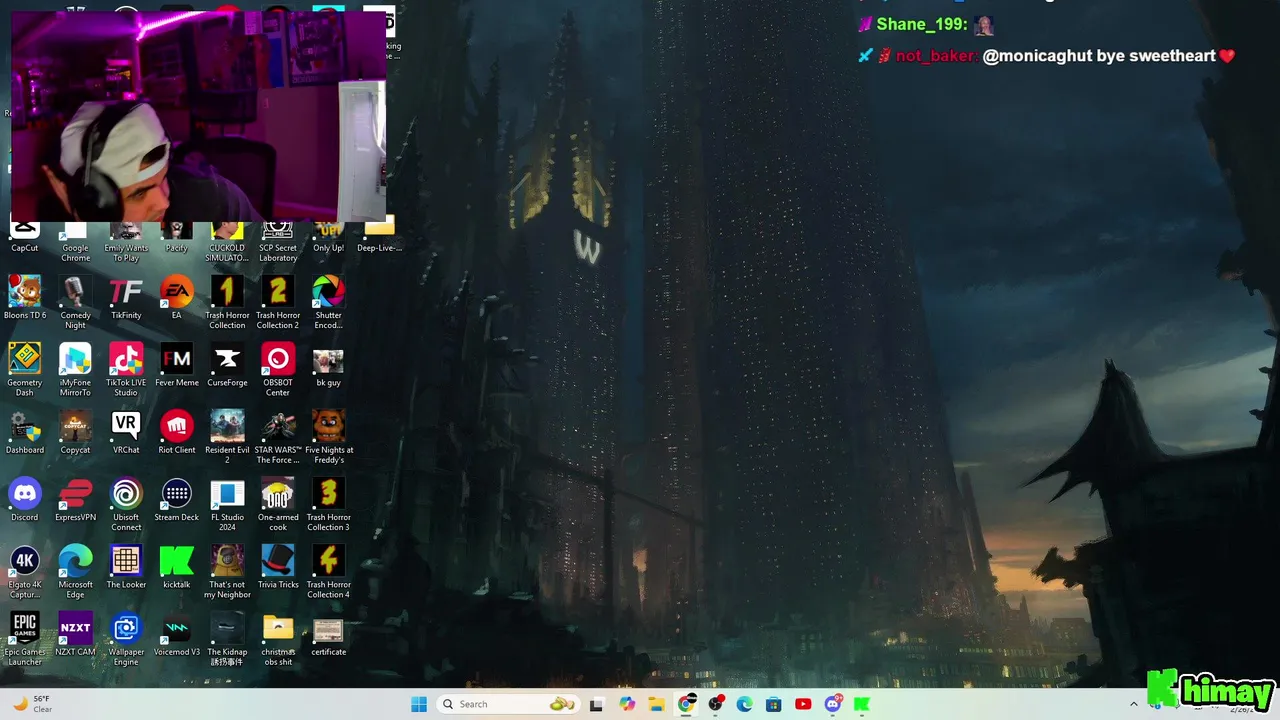Launch TikTok LIVE Studio from desktop
The width and height of the screenshot is (1280, 720).
[x=126, y=370]
